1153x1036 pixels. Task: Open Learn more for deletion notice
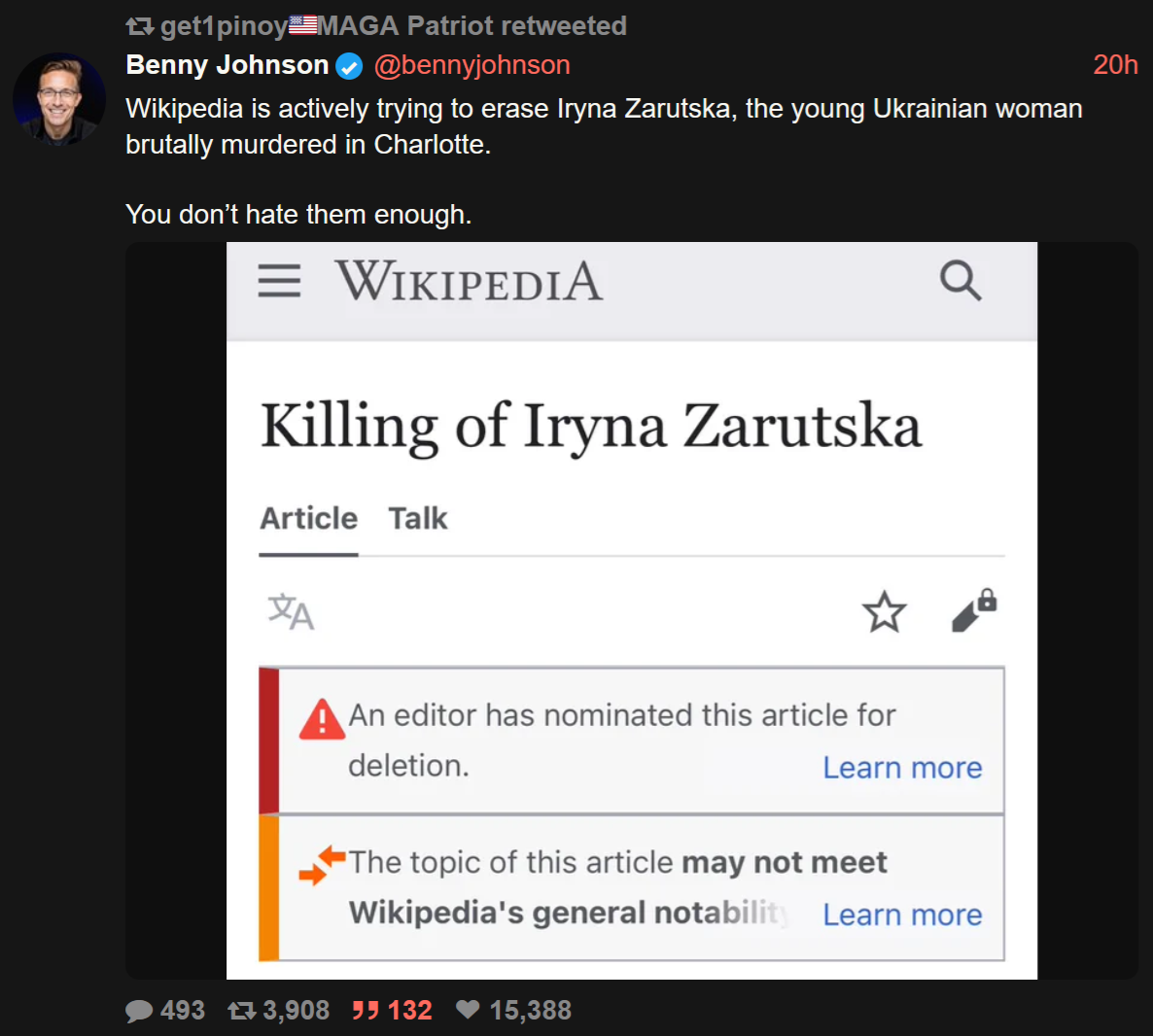(x=902, y=768)
